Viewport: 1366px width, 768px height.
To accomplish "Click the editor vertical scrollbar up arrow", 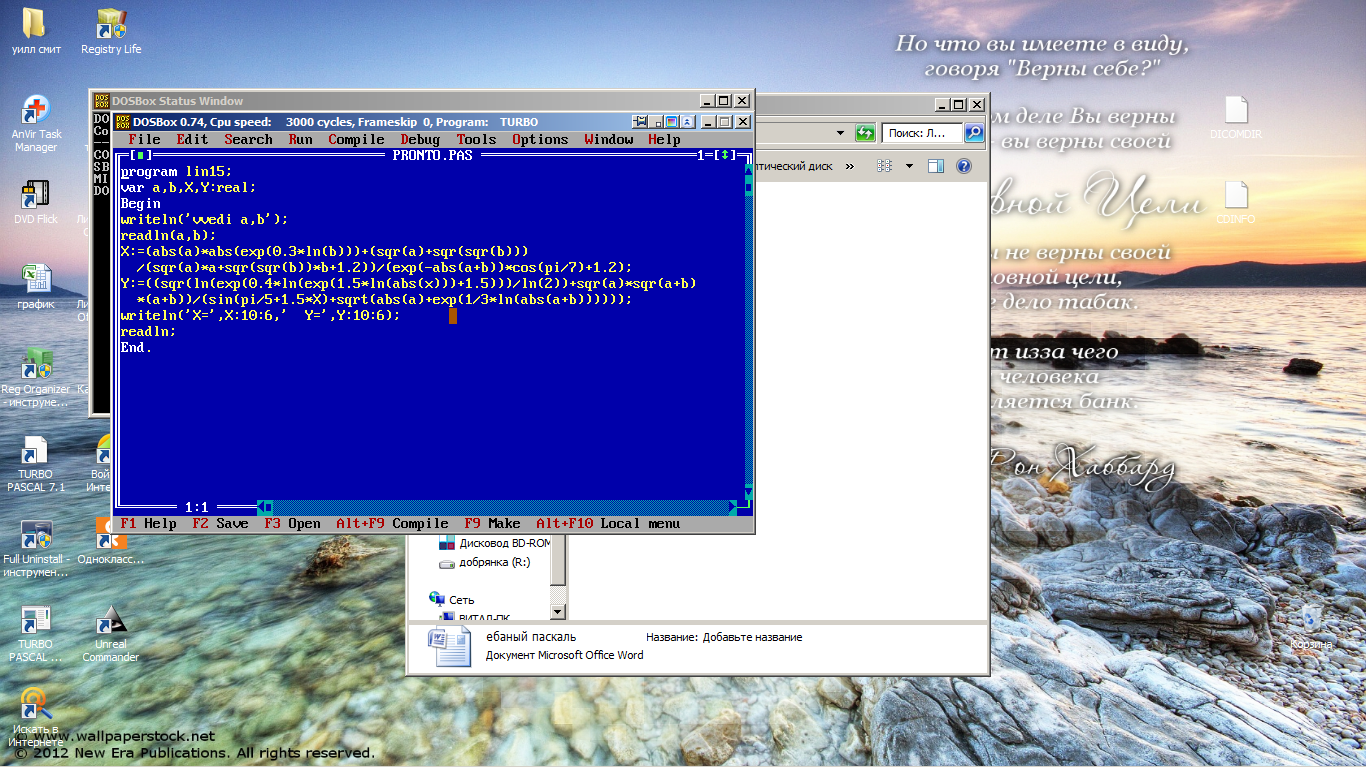I will coord(749,172).
